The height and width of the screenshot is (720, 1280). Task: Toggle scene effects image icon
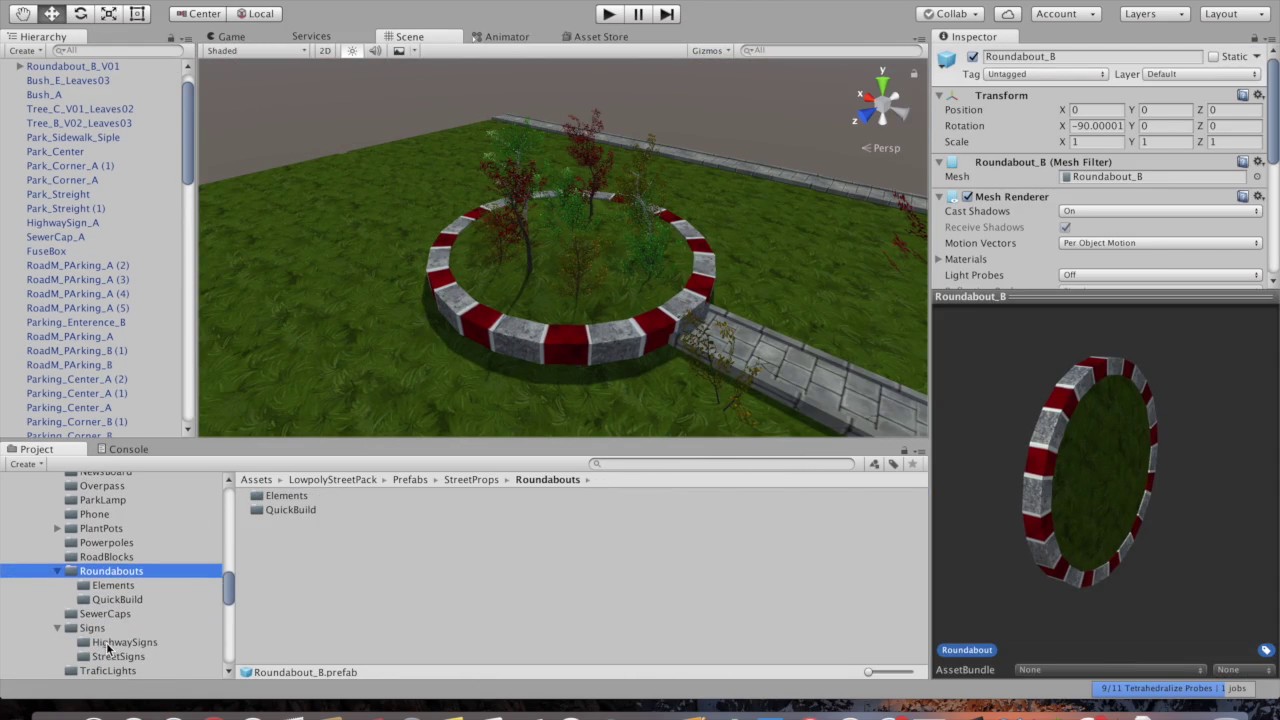pos(399,51)
